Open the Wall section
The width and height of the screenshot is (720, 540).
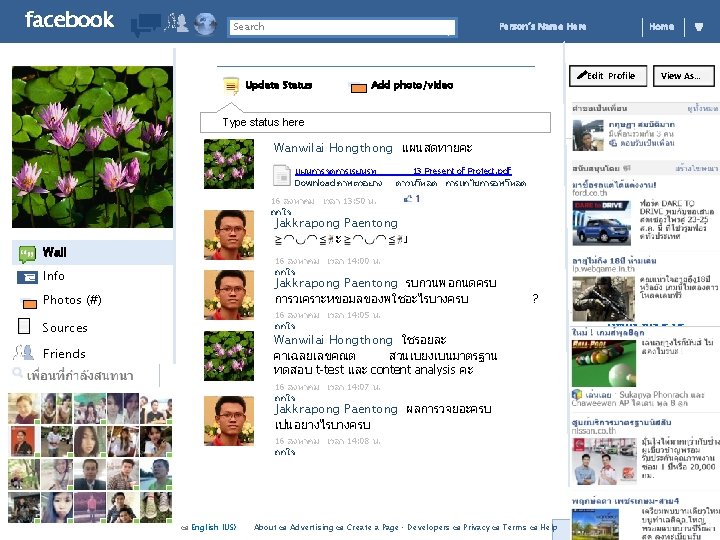point(93,252)
